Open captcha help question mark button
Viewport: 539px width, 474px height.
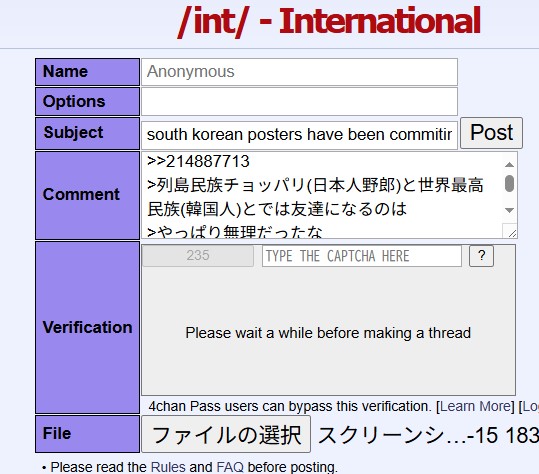481,256
